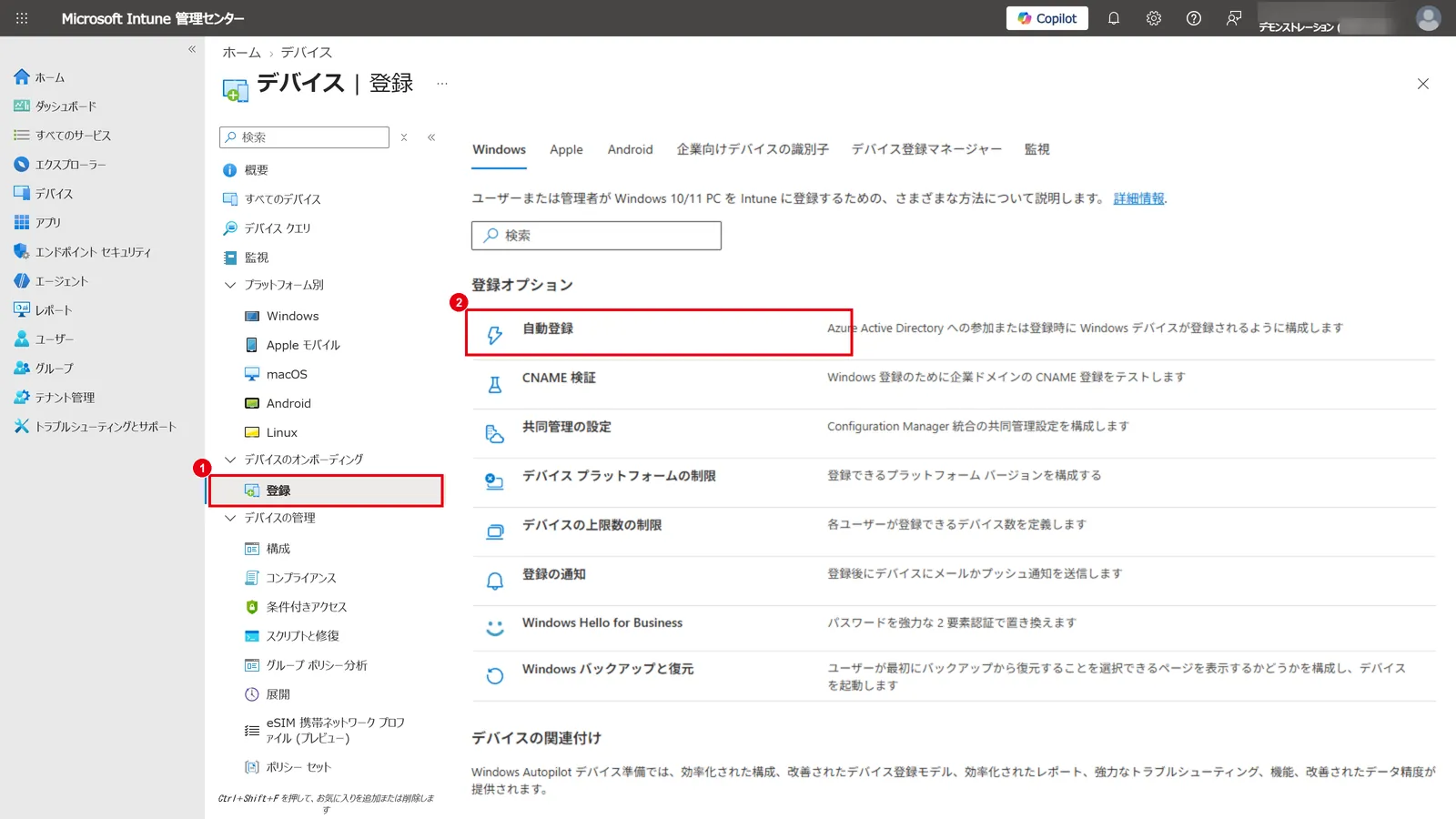Click the Windows バックアップと復元 restore icon
Image resolution: width=1456 pixels, height=819 pixels.
[x=494, y=676]
